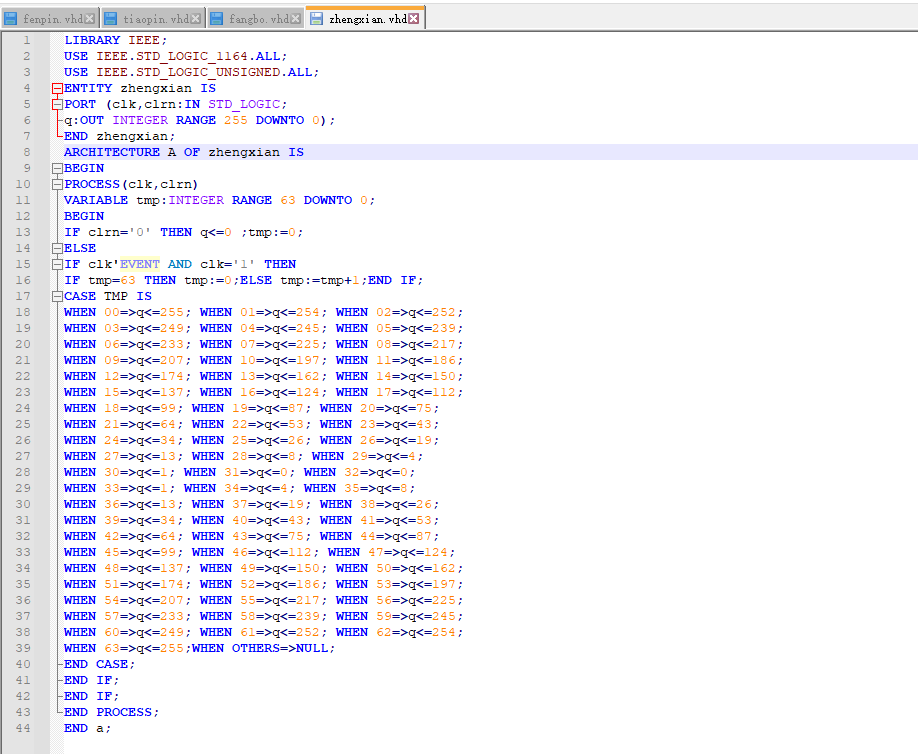Viewport: 918px width, 754px height.
Task: Click "WHEN 28=>q<=8;" statement
Action: point(248,456)
